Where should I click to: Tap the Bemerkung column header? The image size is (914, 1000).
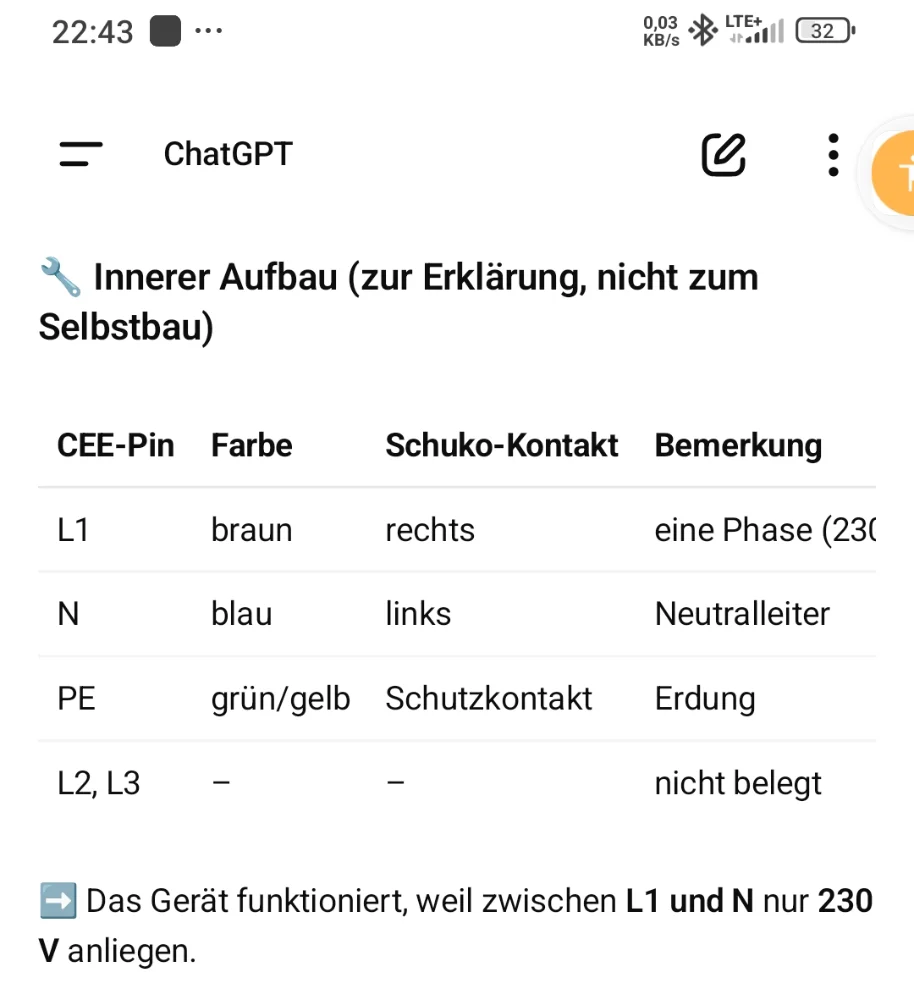(x=738, y=445)
